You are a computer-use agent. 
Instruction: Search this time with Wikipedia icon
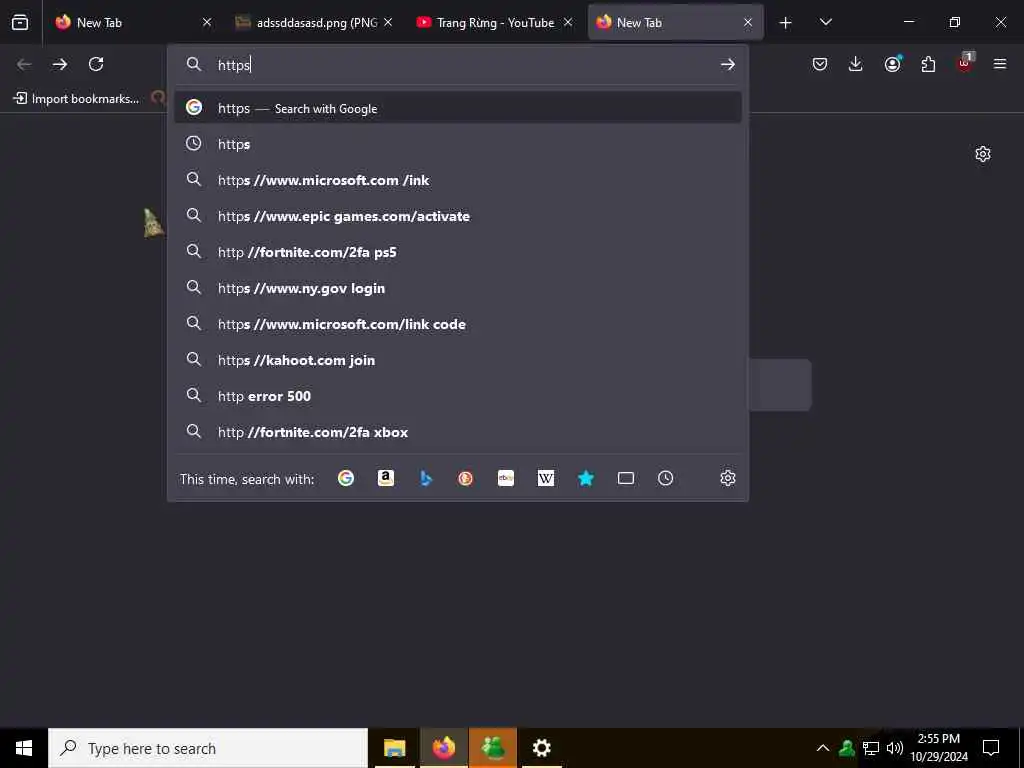[x=546, y=478]
